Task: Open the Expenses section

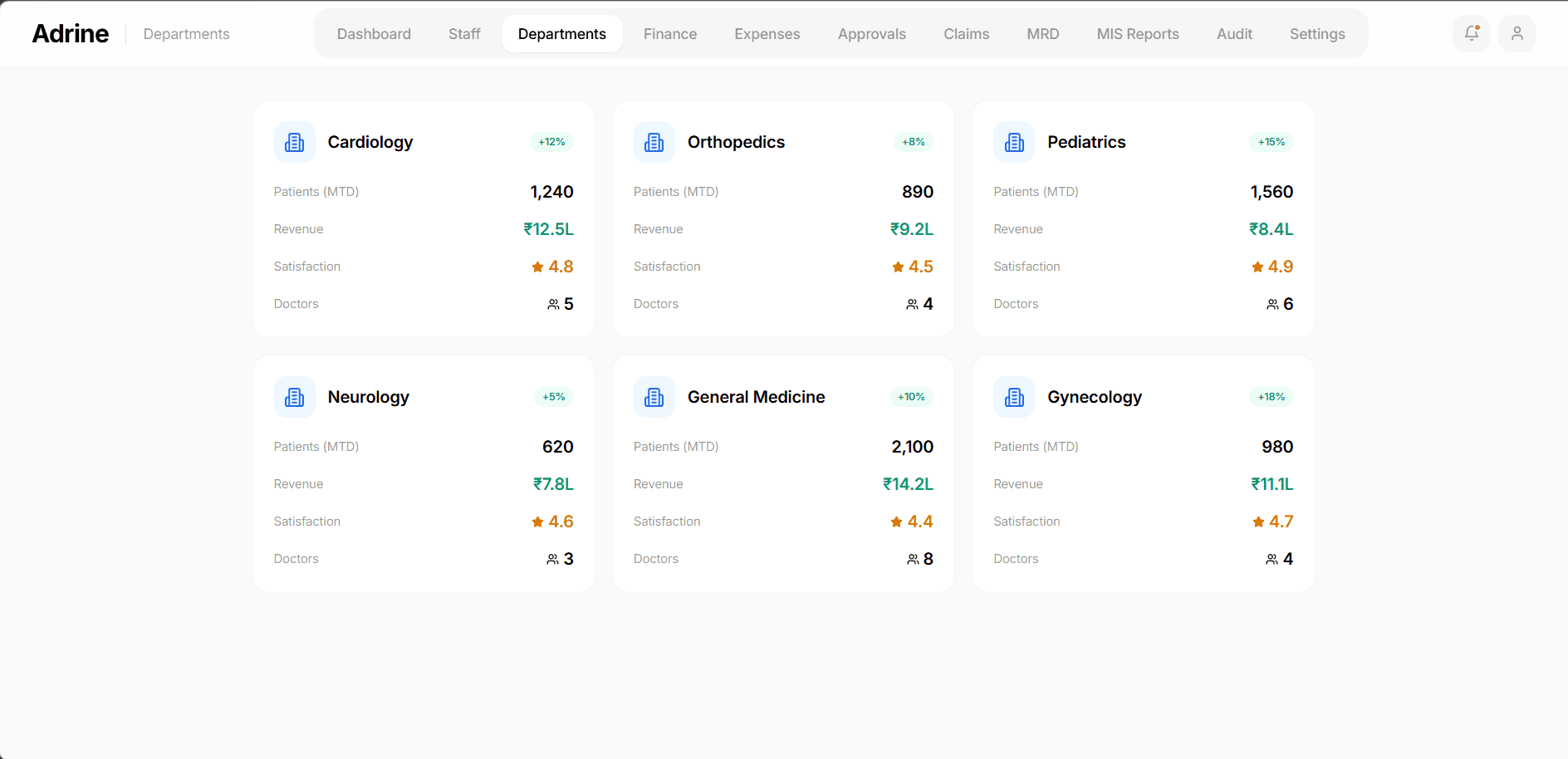Action: point(767,33)
